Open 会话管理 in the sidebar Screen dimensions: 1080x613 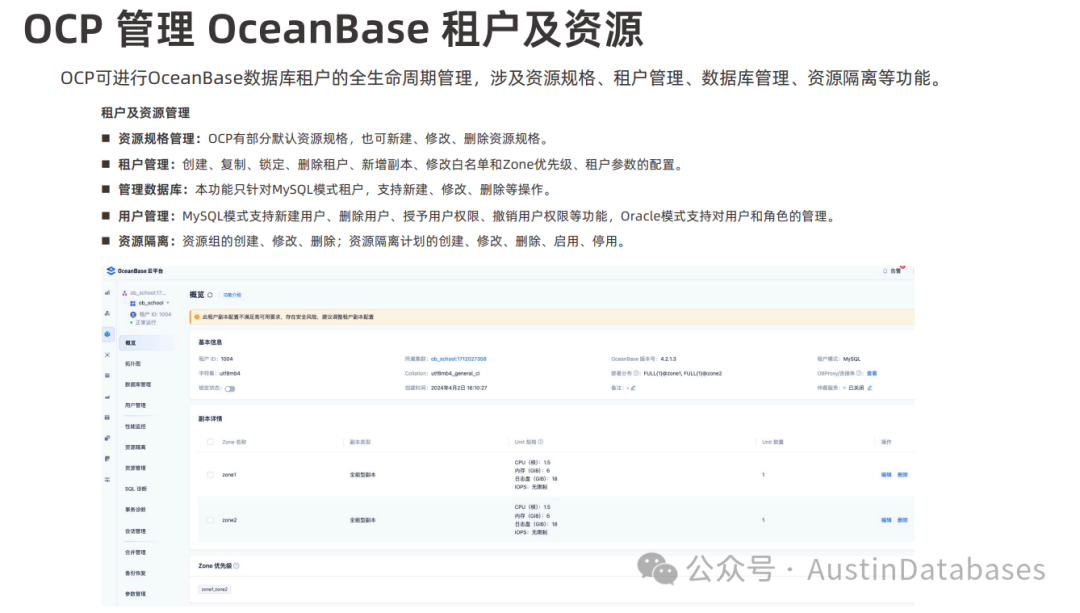point(135,531)
